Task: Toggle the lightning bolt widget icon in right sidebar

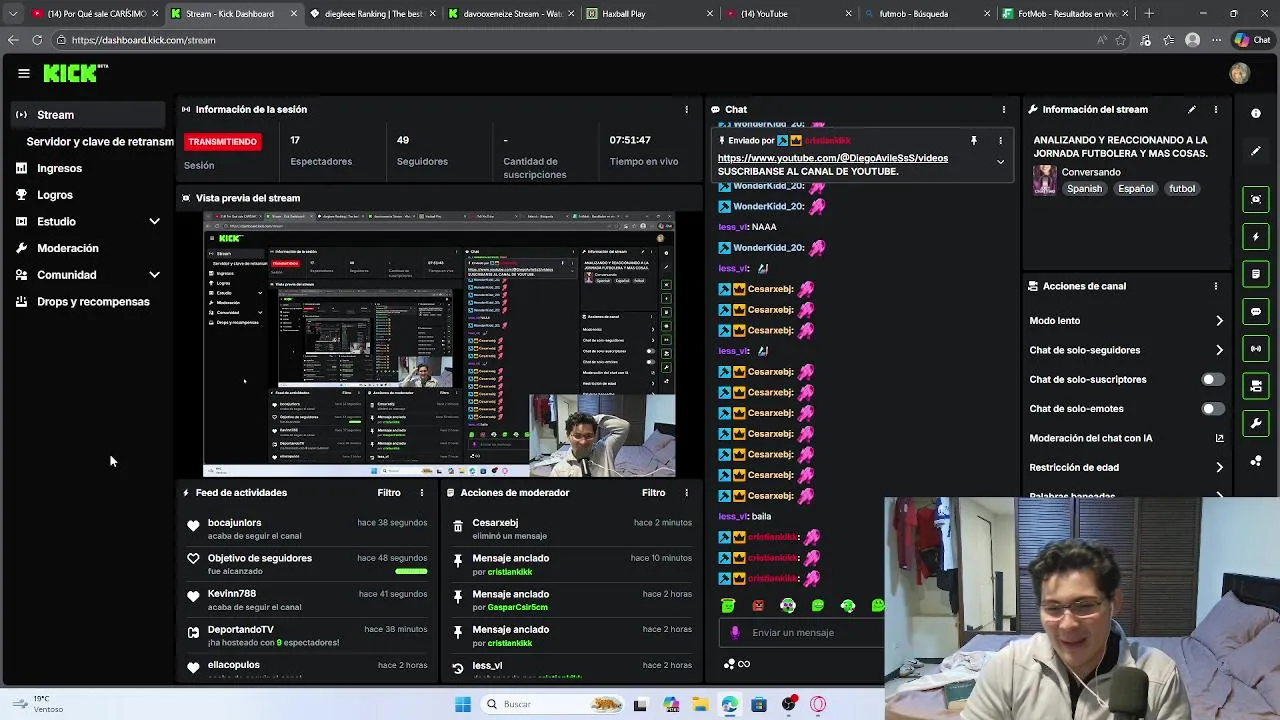Action: (1256, 237)
